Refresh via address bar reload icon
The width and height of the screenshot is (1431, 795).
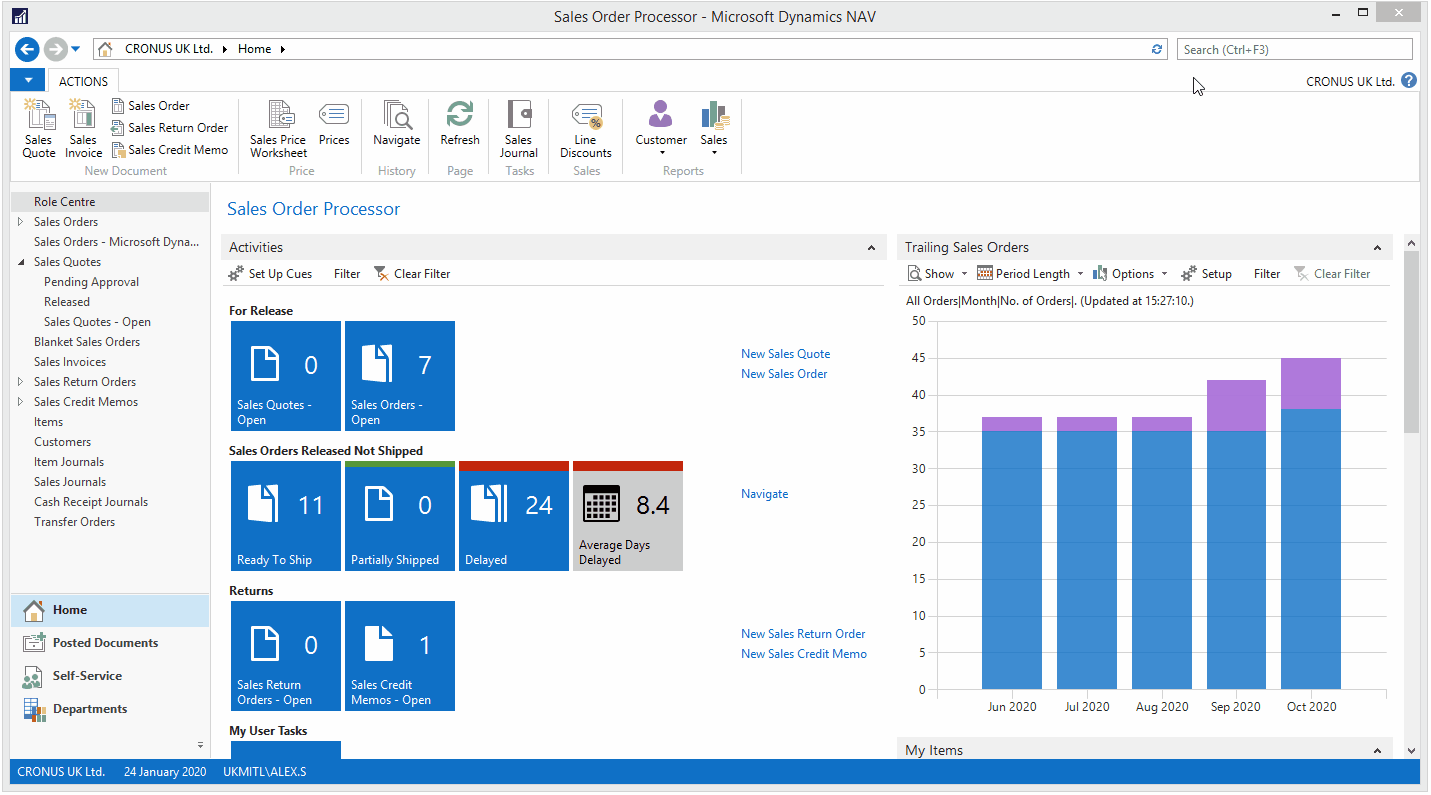tap(1157, 49)
